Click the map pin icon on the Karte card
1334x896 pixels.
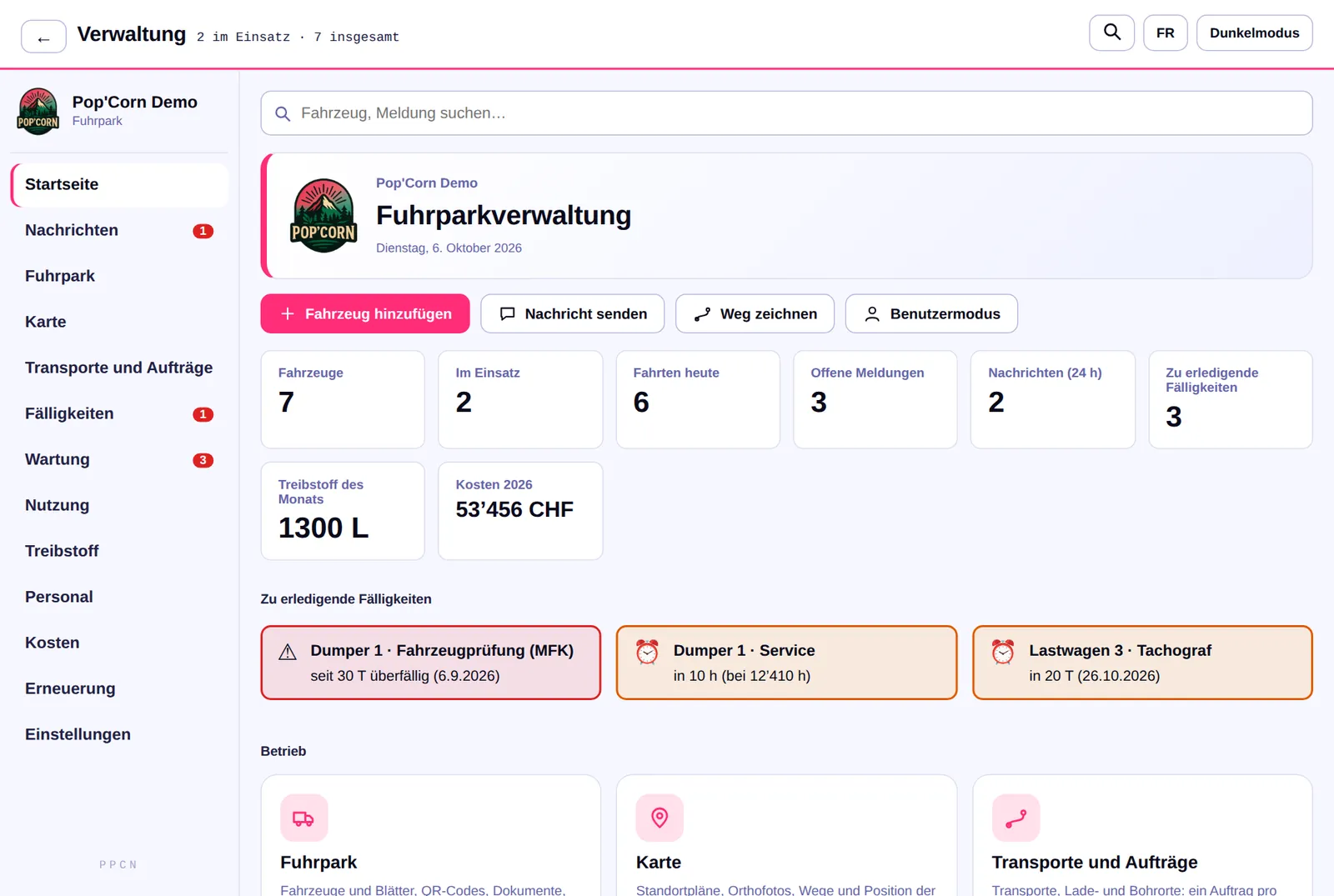click(659, 818)
